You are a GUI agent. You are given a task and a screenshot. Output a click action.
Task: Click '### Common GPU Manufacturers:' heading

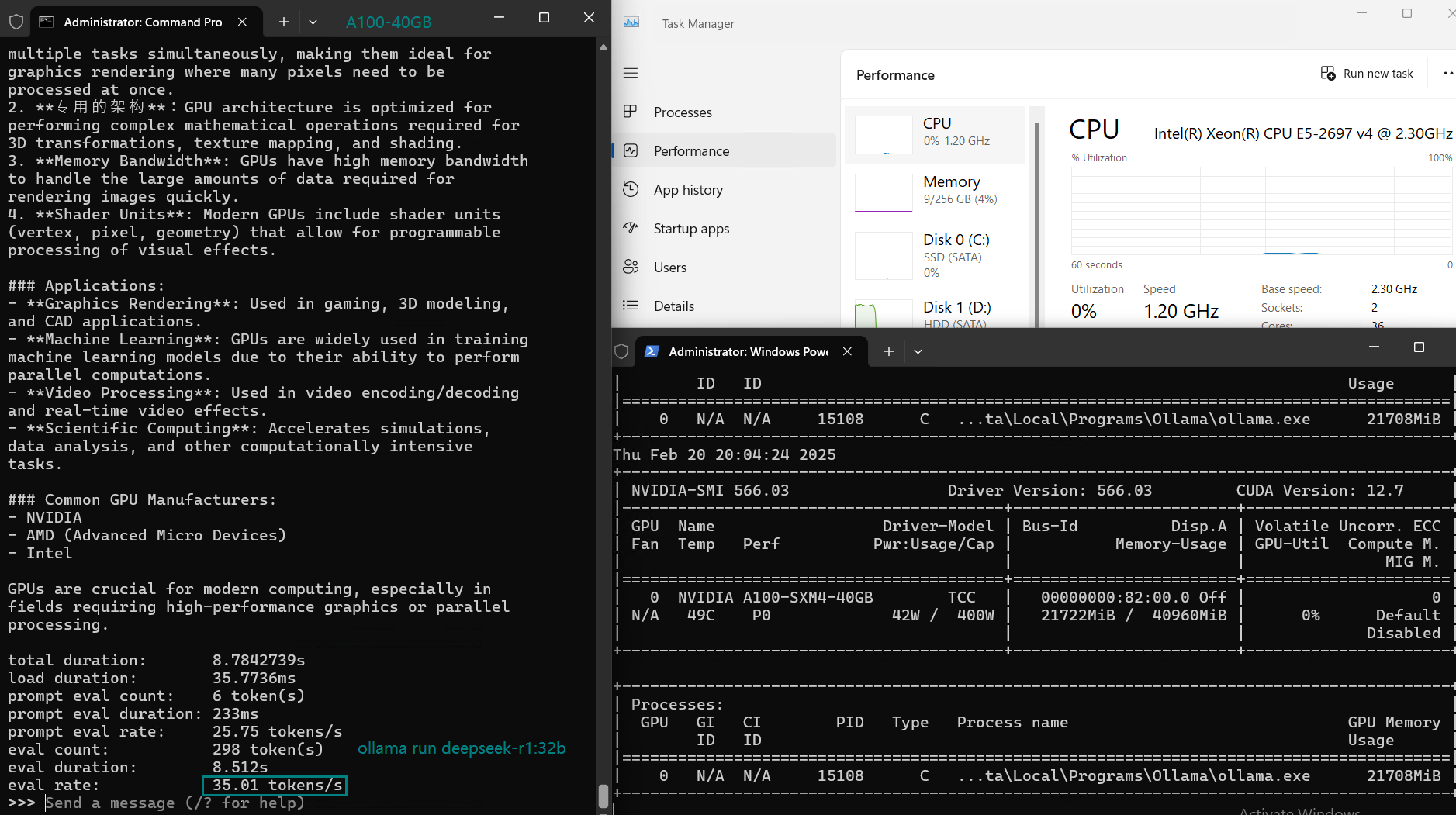click(142, 500)
